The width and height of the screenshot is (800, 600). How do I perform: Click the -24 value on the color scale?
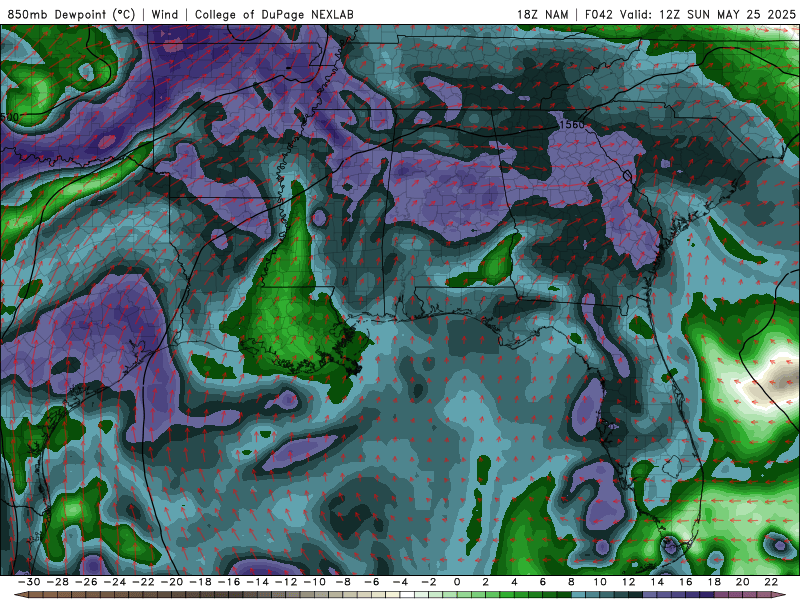point(114,582)
